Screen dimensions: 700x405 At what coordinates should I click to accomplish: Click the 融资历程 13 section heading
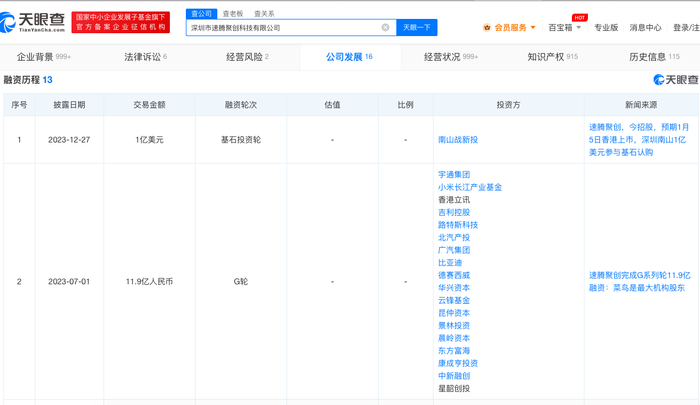click(x=28, y=80)
